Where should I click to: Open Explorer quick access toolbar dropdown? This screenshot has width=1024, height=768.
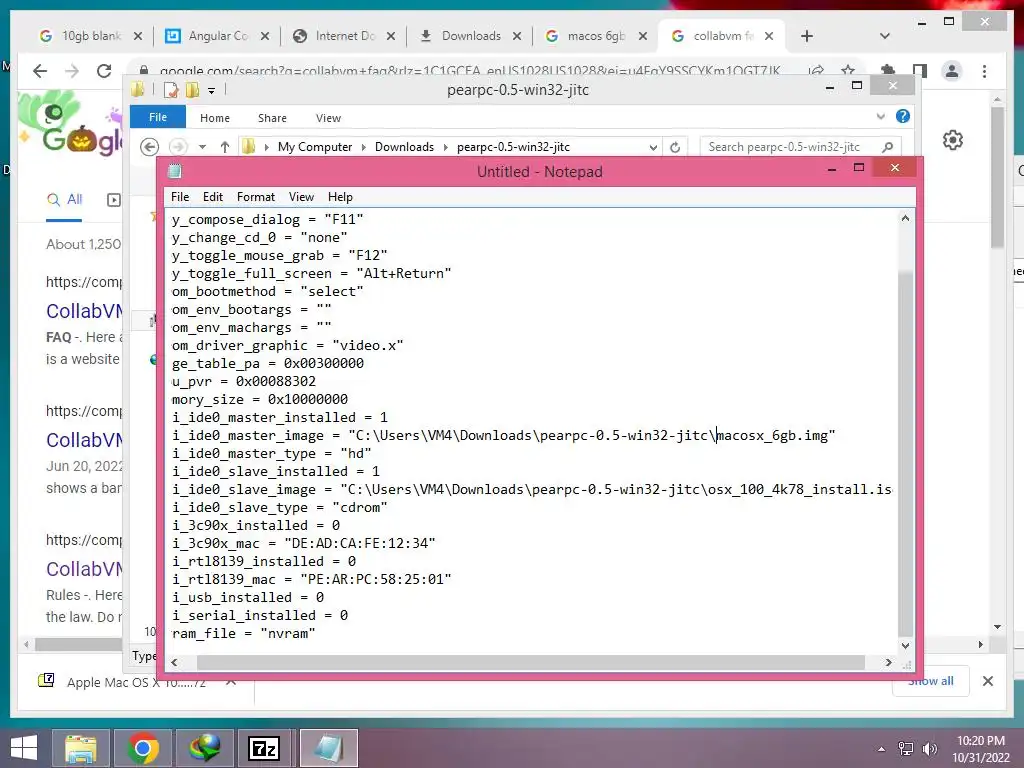pyautogui.click(x=212, y=91)
